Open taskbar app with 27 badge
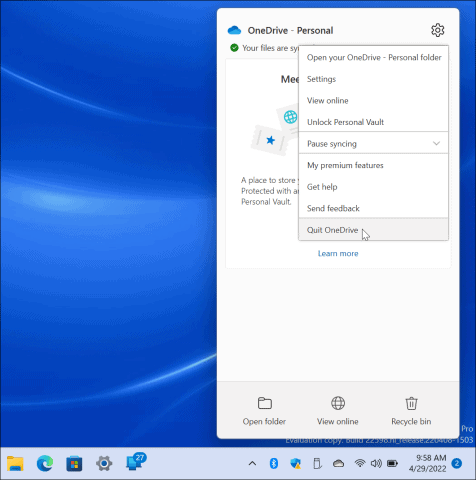Viewport: 476px width, 480px height. pos(135,462)
